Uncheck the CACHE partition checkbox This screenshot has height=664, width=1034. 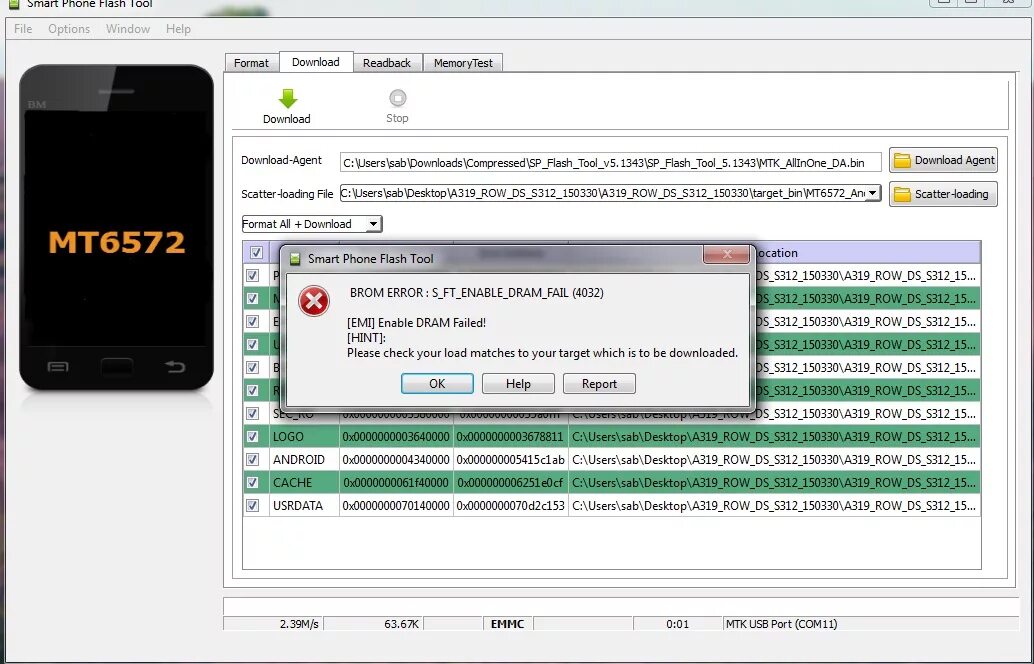(x=252, y=483)
